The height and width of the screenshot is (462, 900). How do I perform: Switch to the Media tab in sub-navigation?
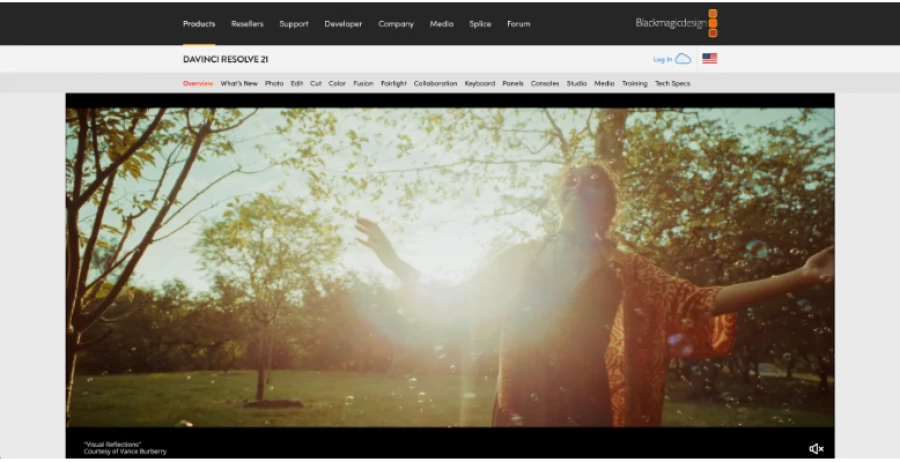tap(604, 83)
